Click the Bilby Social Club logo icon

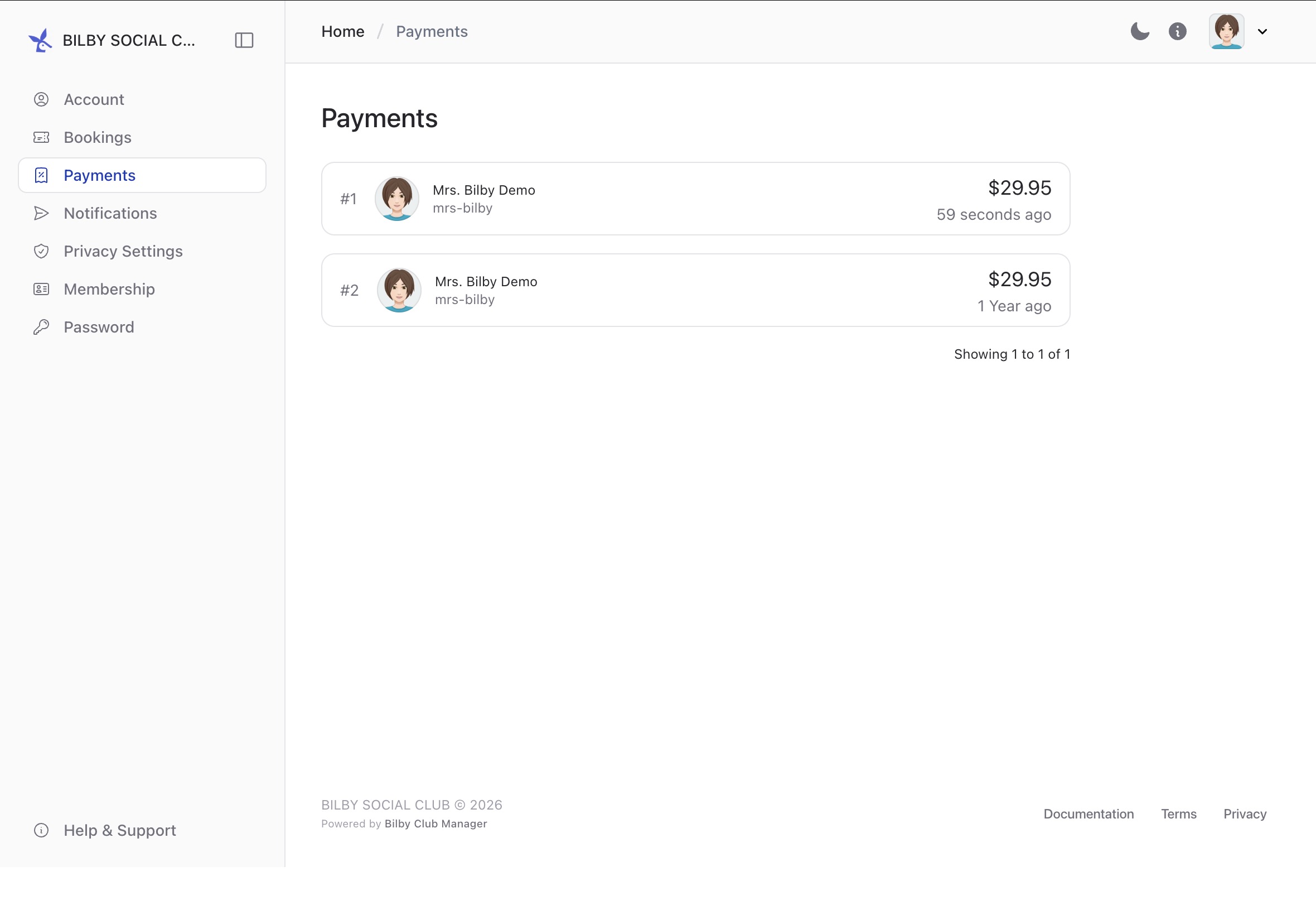(40, 40)
